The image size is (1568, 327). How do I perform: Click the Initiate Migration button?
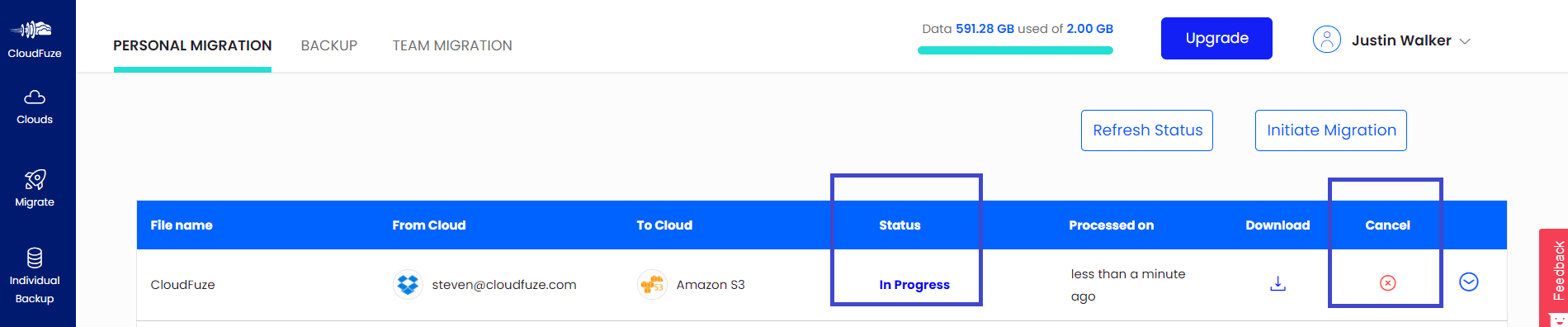[1331, 130]
